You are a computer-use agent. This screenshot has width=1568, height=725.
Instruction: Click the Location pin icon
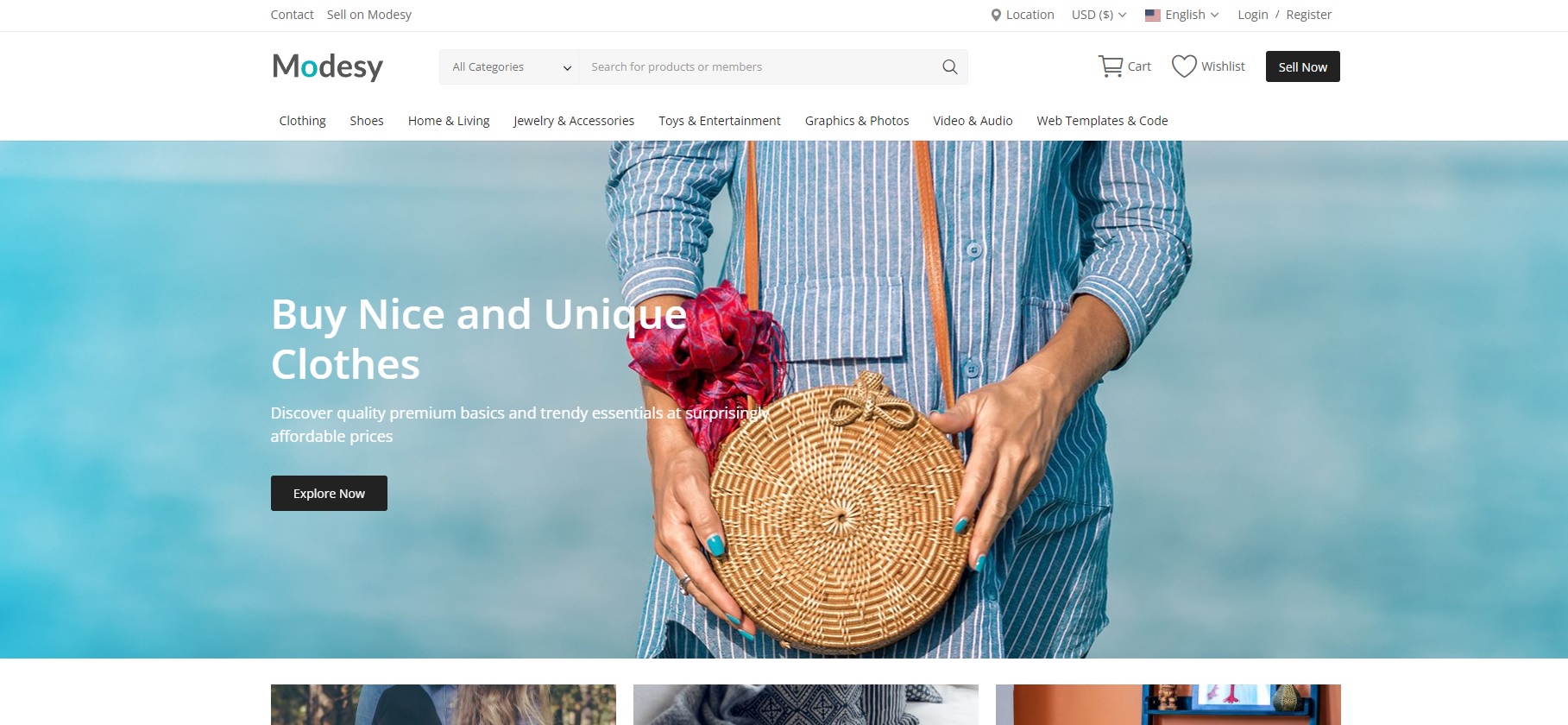click(x=996, y=15)
